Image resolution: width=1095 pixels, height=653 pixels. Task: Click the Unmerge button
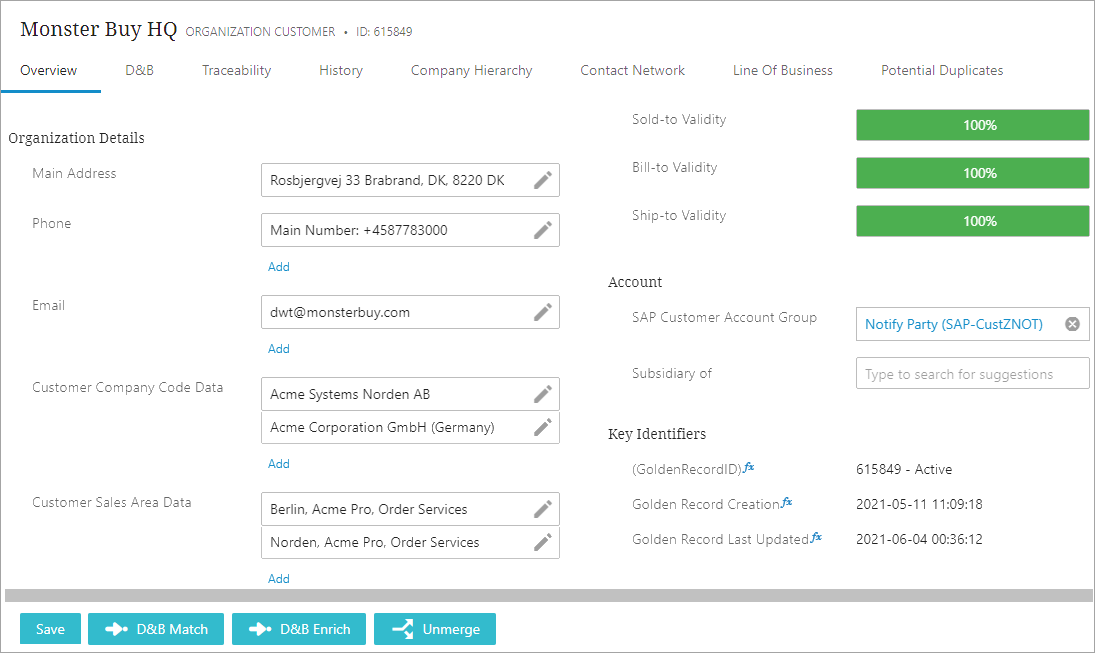click(x=435, y=629)
